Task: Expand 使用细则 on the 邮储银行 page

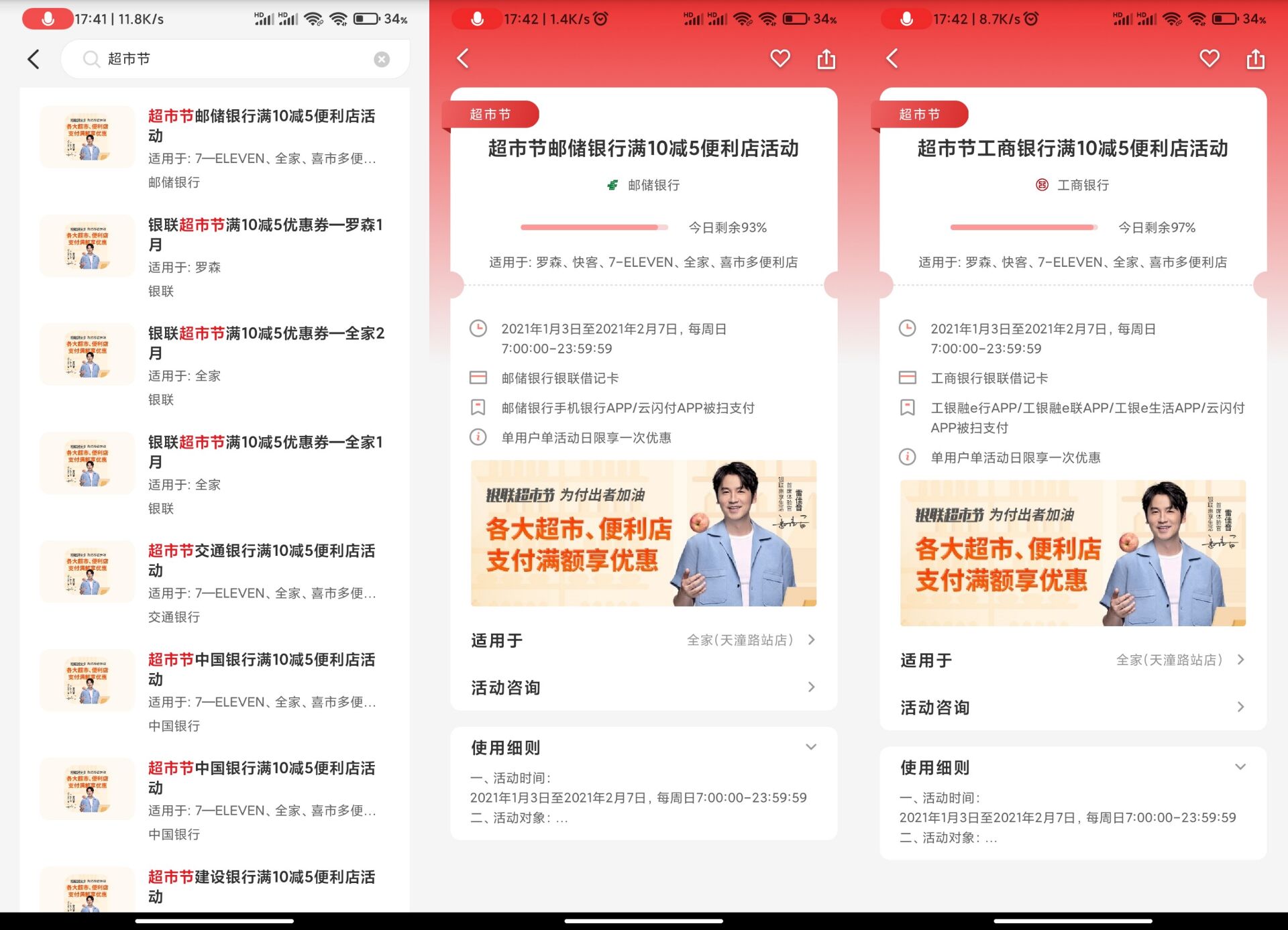Action: pyautogui.click(x=643, y=747)
